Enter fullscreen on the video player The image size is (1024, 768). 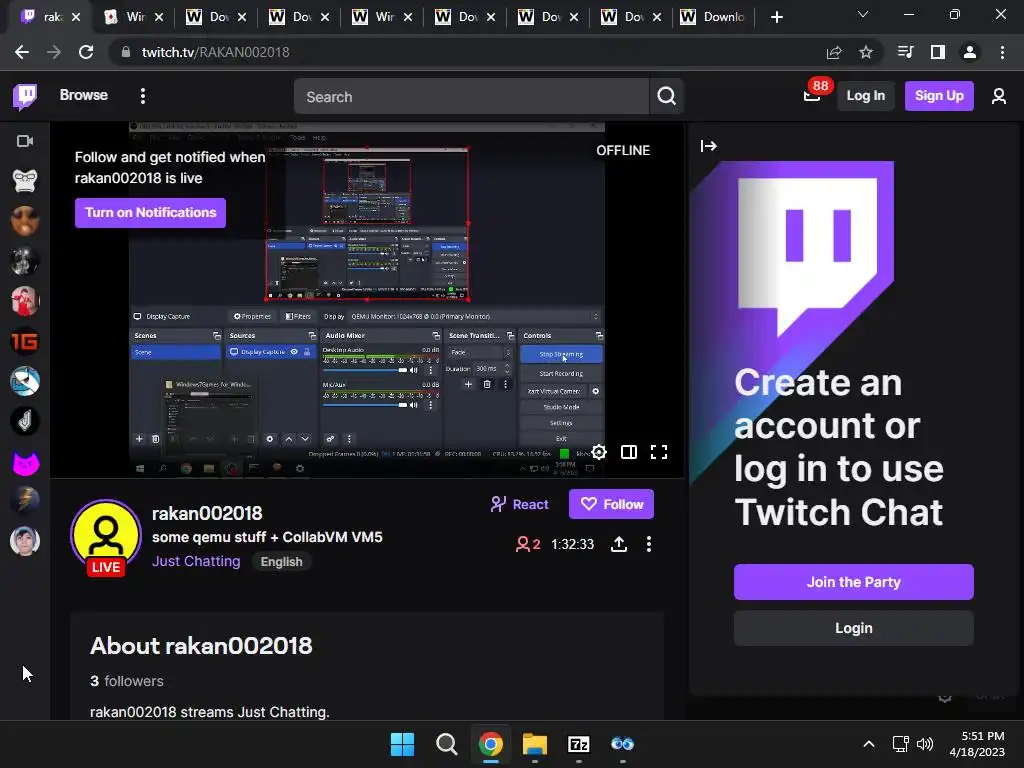[x=659, y=452]
